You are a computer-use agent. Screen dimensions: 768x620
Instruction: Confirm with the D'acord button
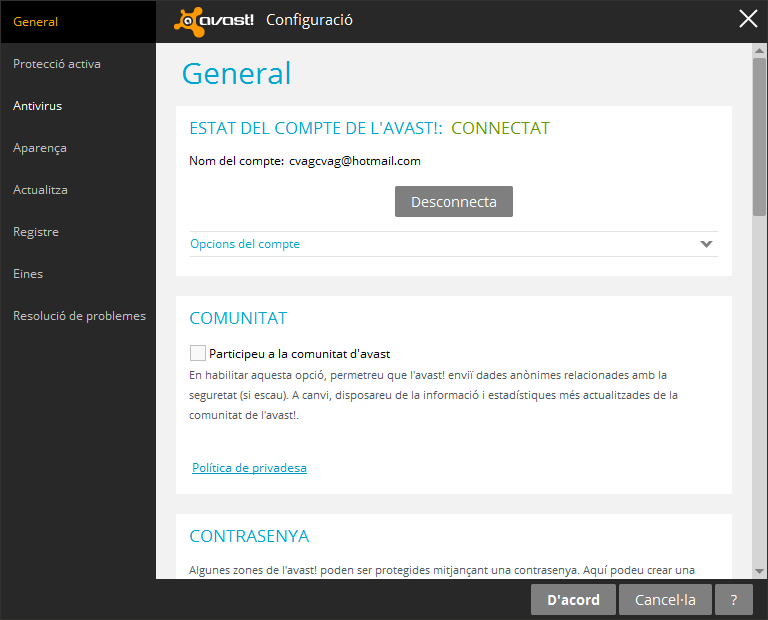coord(573,599)
